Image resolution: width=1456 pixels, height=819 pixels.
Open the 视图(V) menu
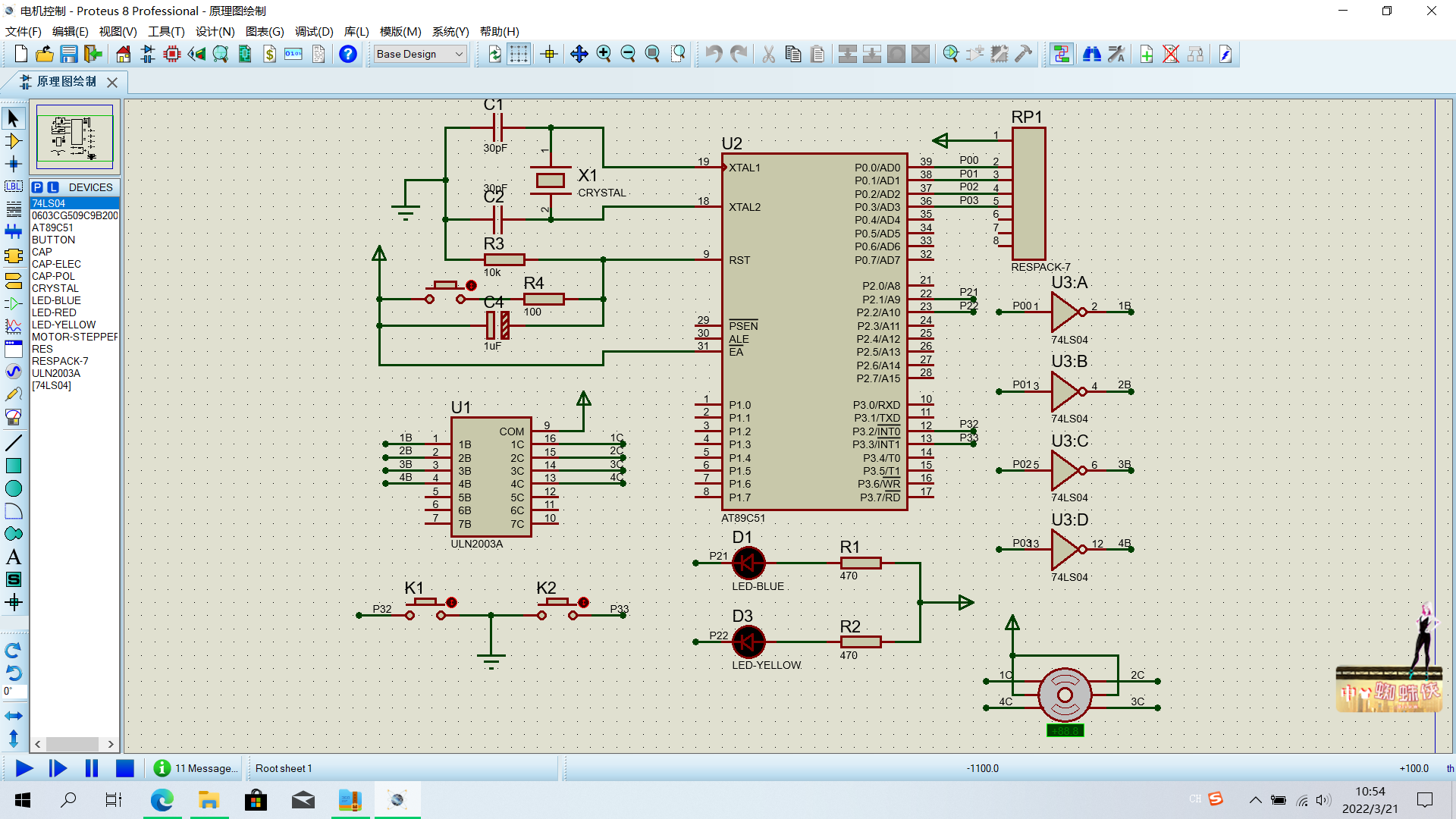pyautogui.click(x=118, y=32)
